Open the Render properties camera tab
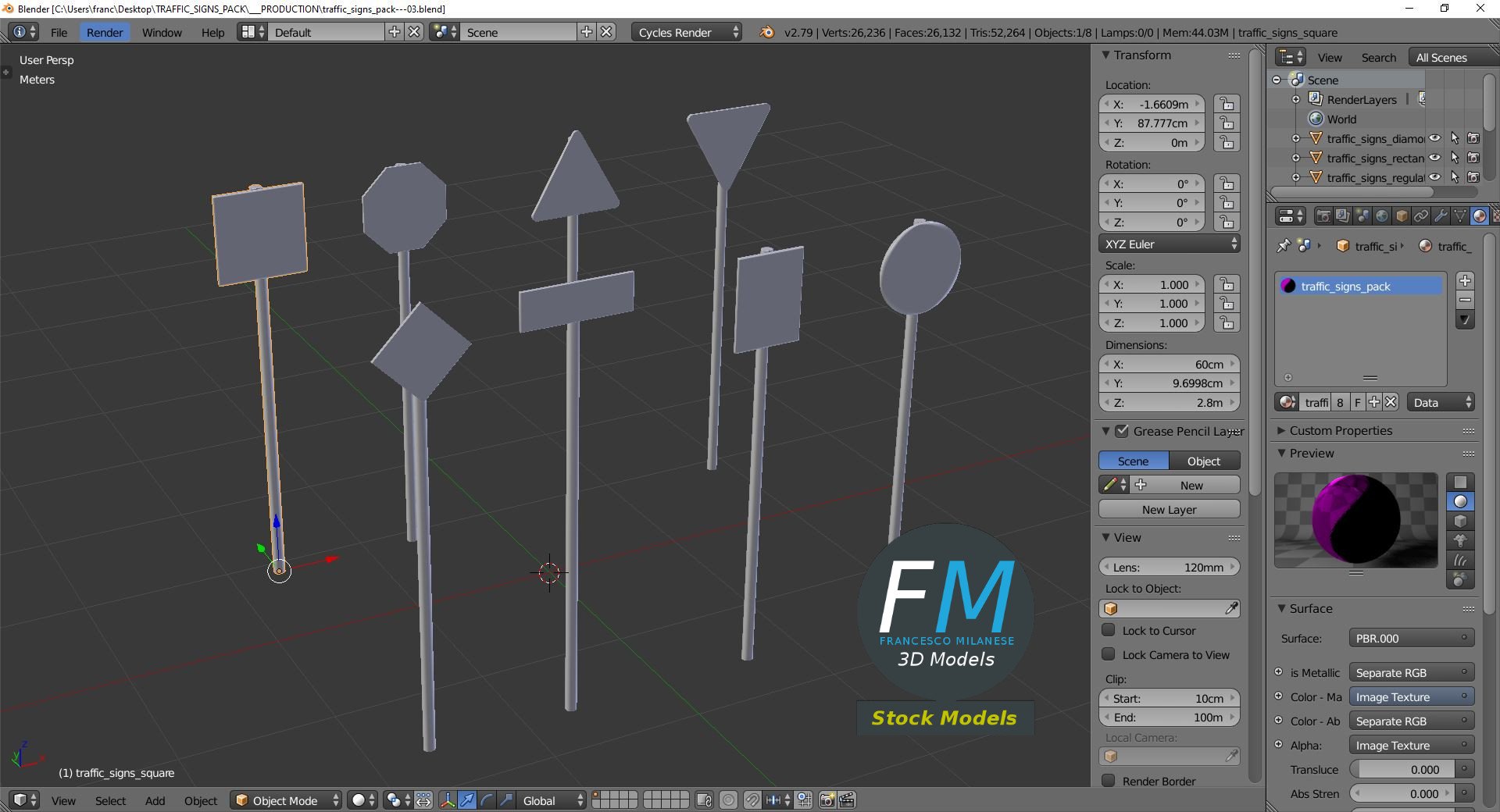Image resolution: width=1500 pixels, height=812 pixels. point(1323,215)
